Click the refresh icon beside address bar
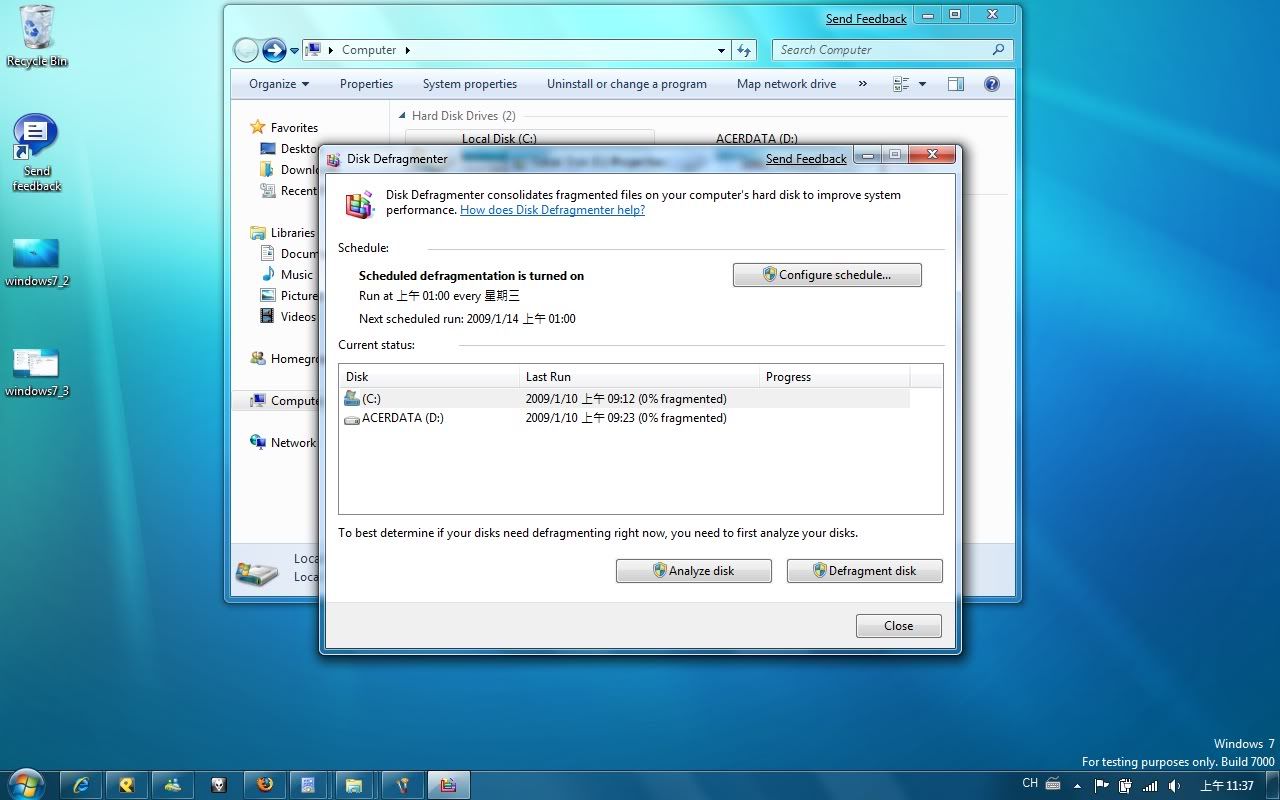The height and width of the screenshot is (800, 1280). pyautogui.click(x=744, y=50)
